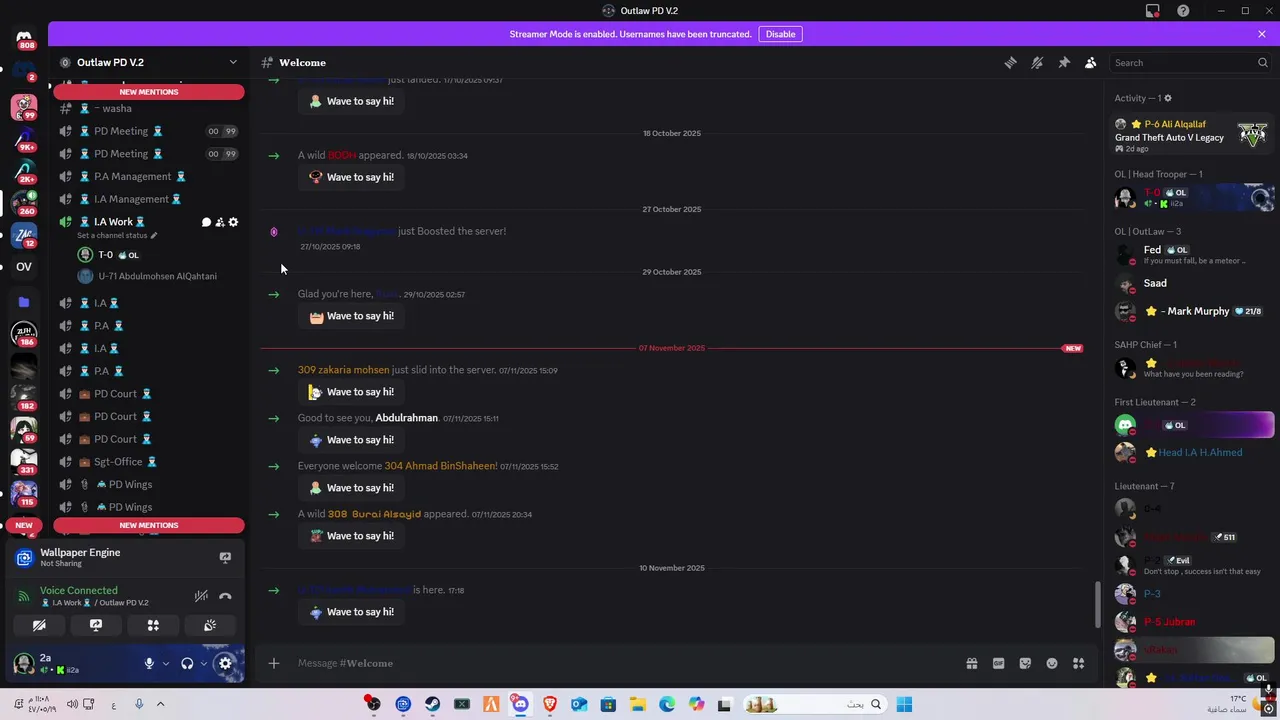Wave to say hi to 308 Burai Alsayid
Viewport: 1280px width, 720px height.
coord(351,536)
